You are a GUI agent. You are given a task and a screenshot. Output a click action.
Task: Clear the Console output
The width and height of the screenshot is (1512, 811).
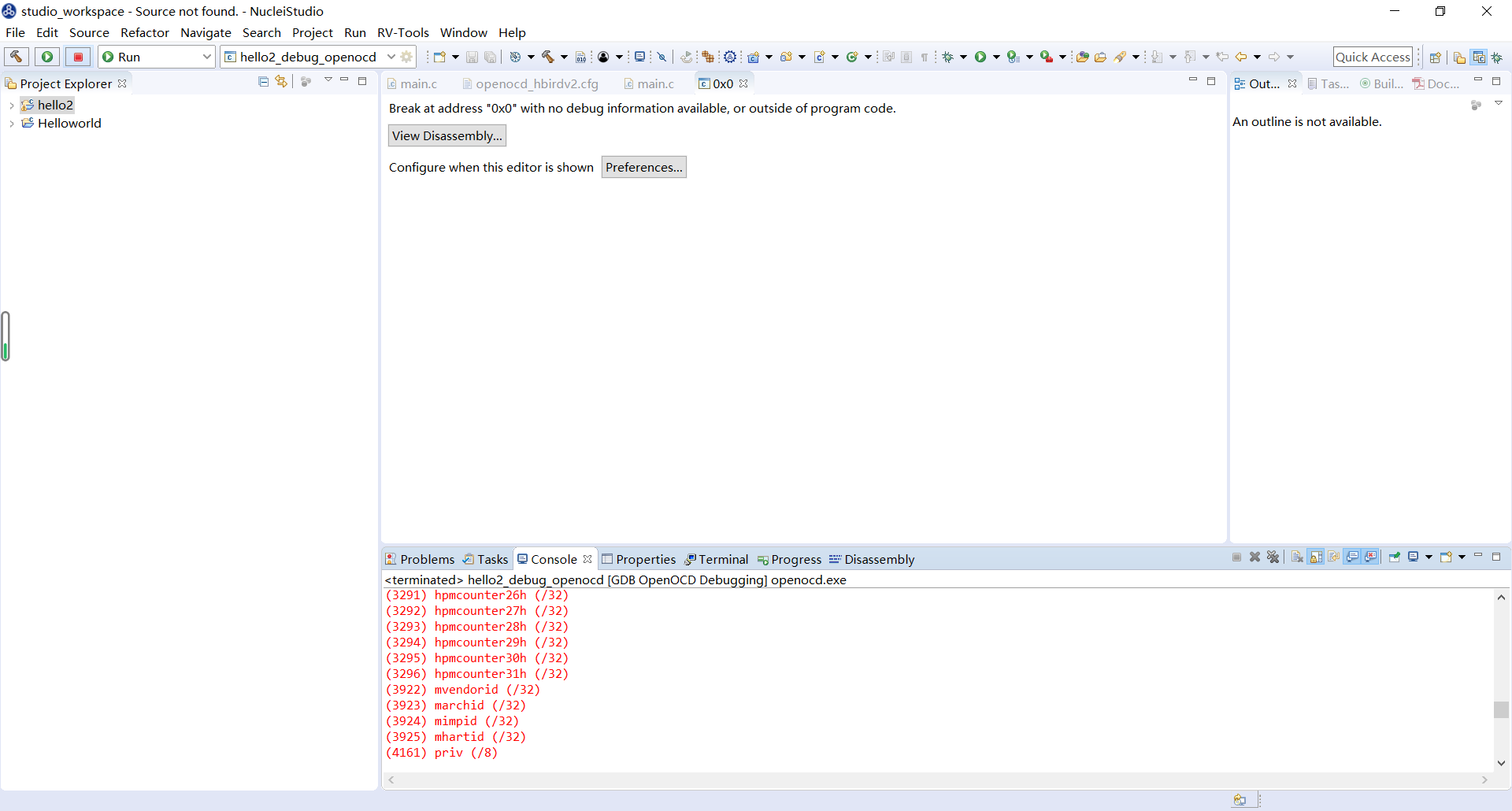(1297, 557)
